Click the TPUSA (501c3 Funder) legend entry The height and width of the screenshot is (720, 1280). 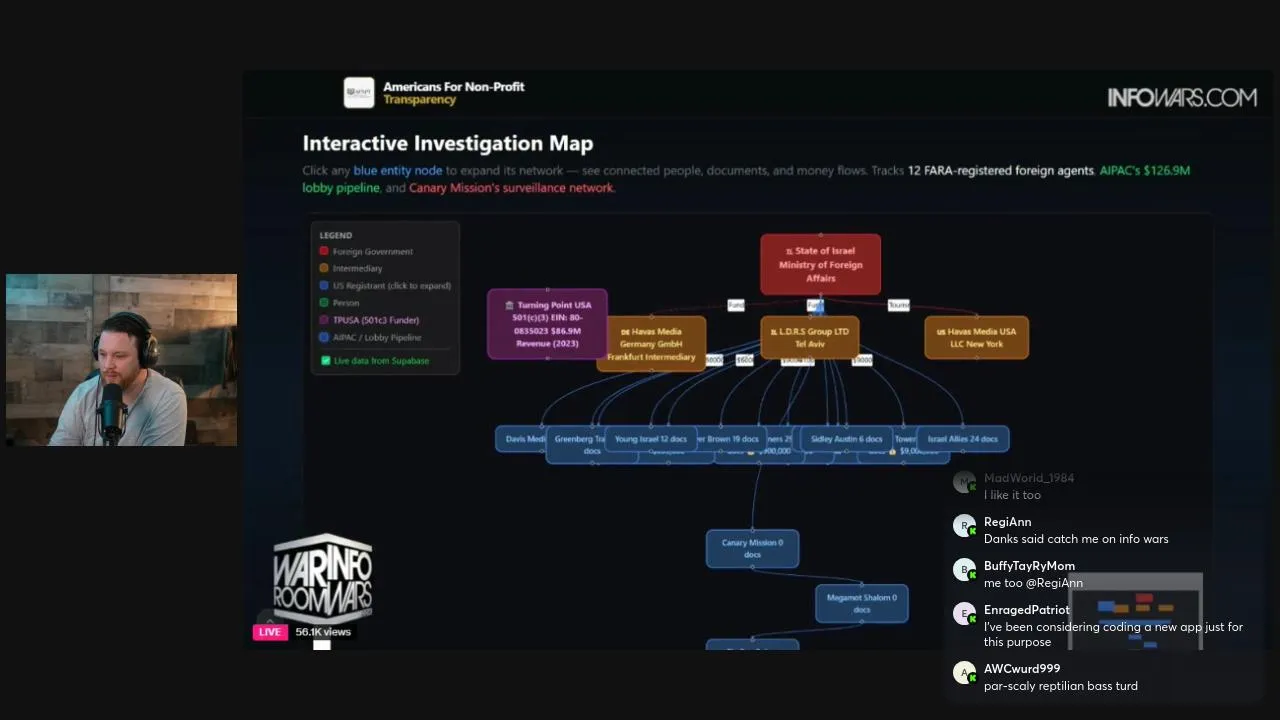tap(369, 320)
